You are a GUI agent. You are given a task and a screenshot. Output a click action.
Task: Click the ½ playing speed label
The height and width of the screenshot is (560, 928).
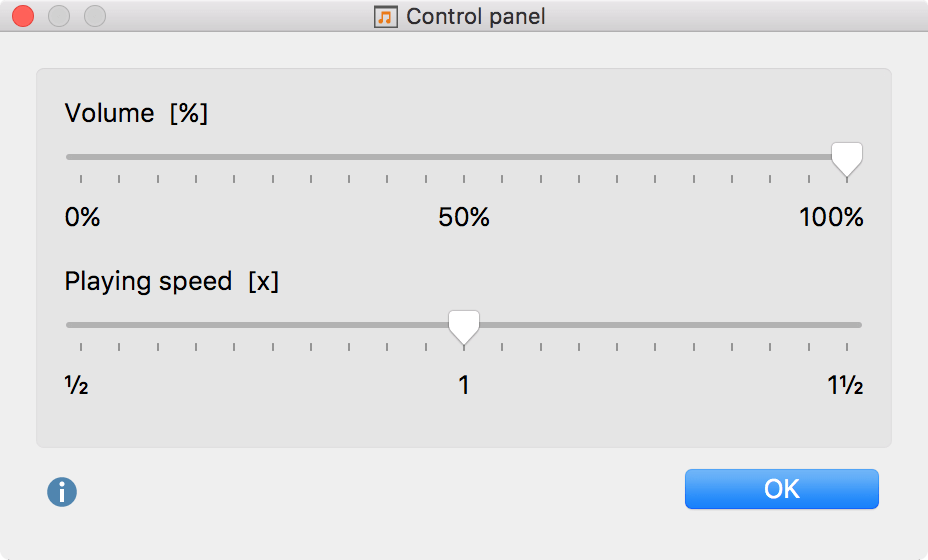pos(77,385)
